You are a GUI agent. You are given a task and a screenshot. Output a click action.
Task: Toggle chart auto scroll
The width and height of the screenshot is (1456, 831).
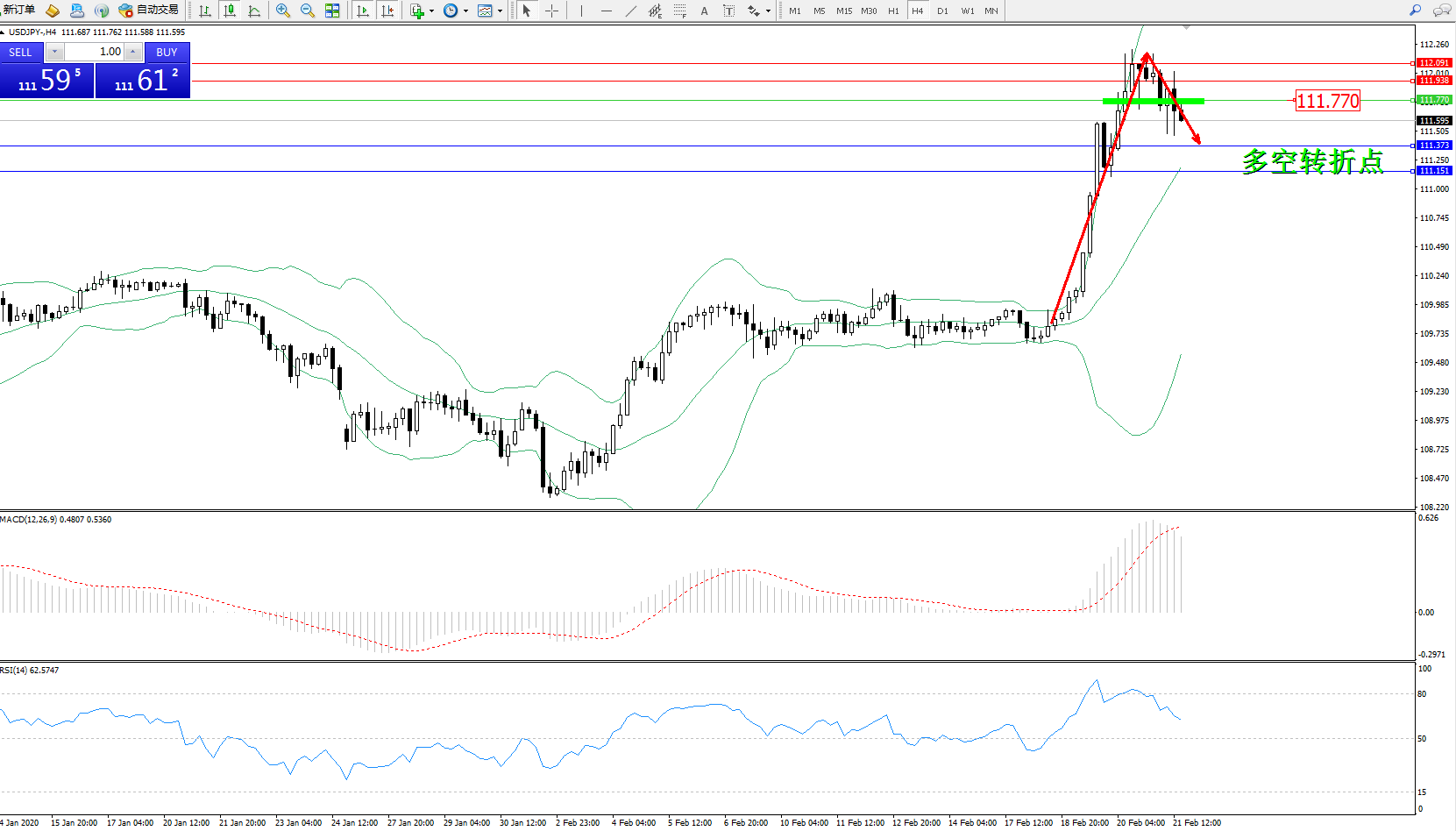click(363, 11)
